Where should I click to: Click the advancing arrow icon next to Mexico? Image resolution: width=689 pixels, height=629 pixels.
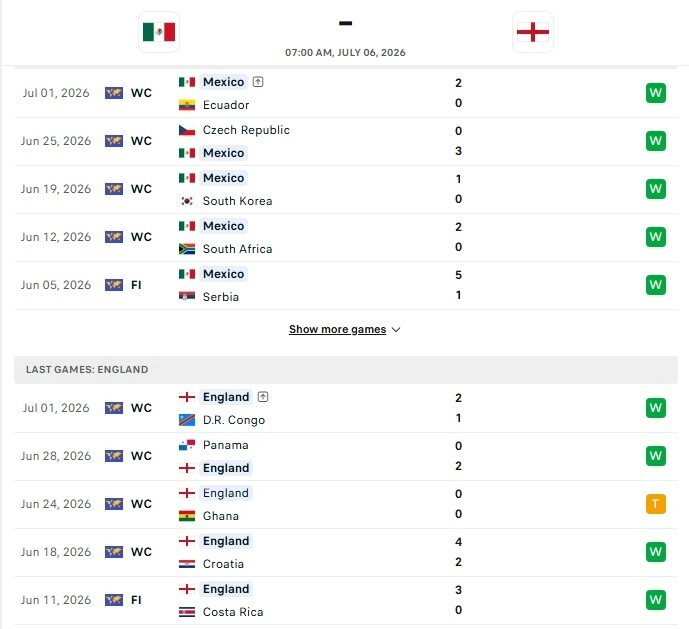(258, 82)
